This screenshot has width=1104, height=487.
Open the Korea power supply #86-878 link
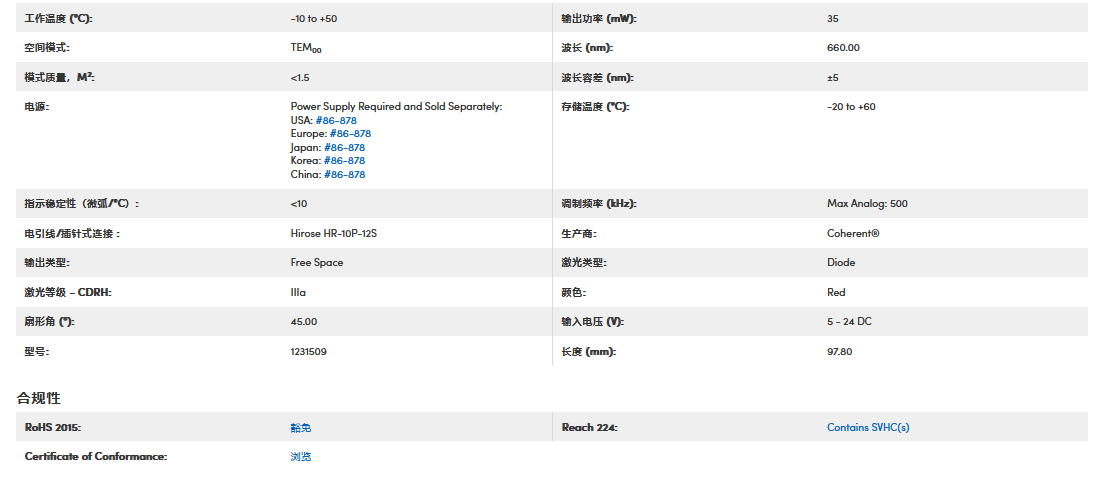click(x=344, y=161)
